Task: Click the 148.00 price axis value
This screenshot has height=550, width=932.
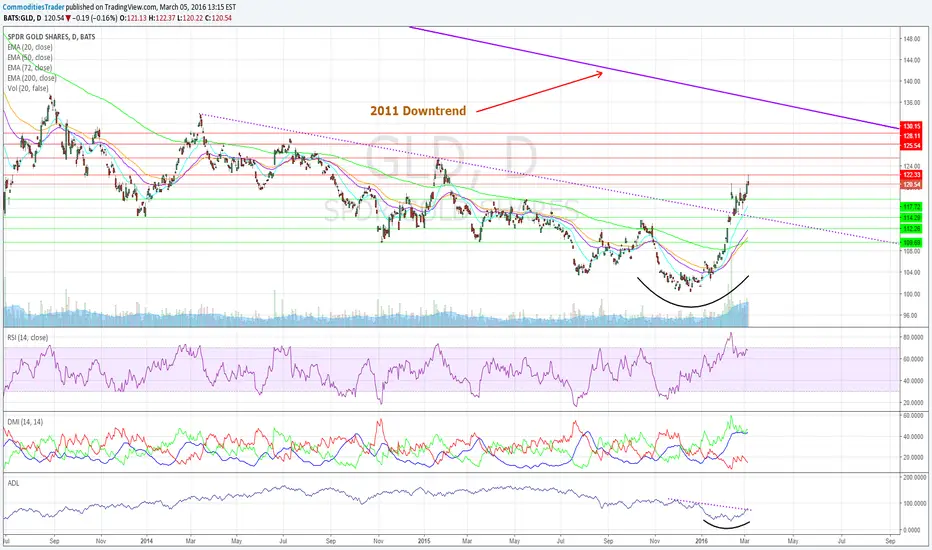Action: click(x=912, y=39)
